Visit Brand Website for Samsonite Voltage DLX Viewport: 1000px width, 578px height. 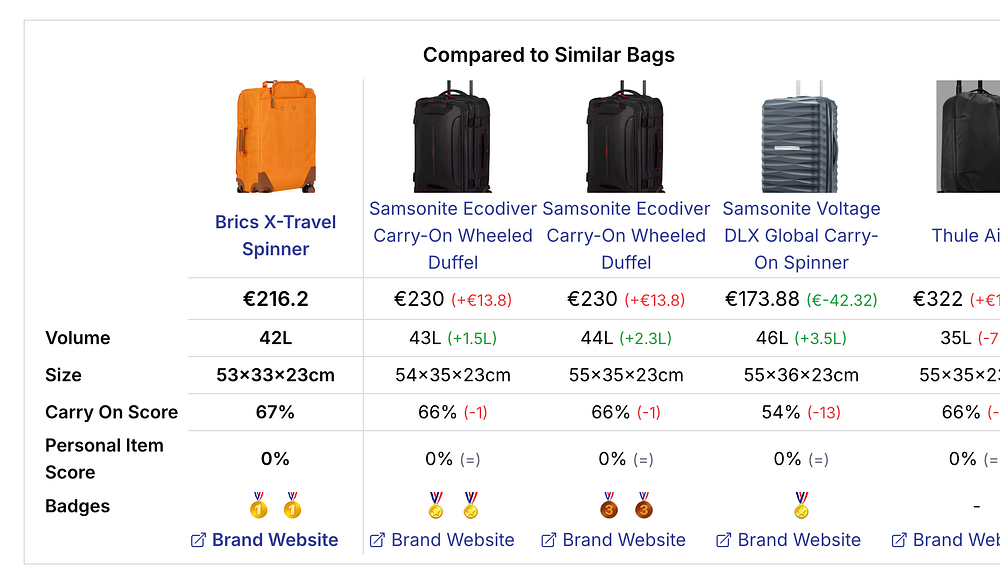point(799,540)
